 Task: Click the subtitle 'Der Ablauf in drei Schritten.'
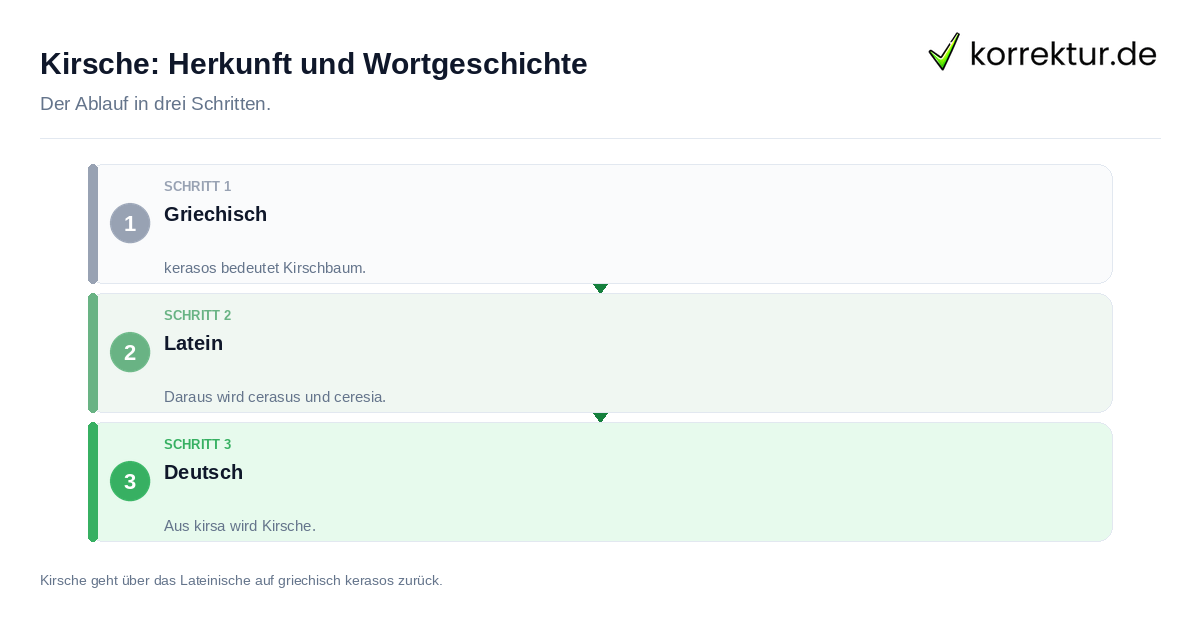click(155, 104)
